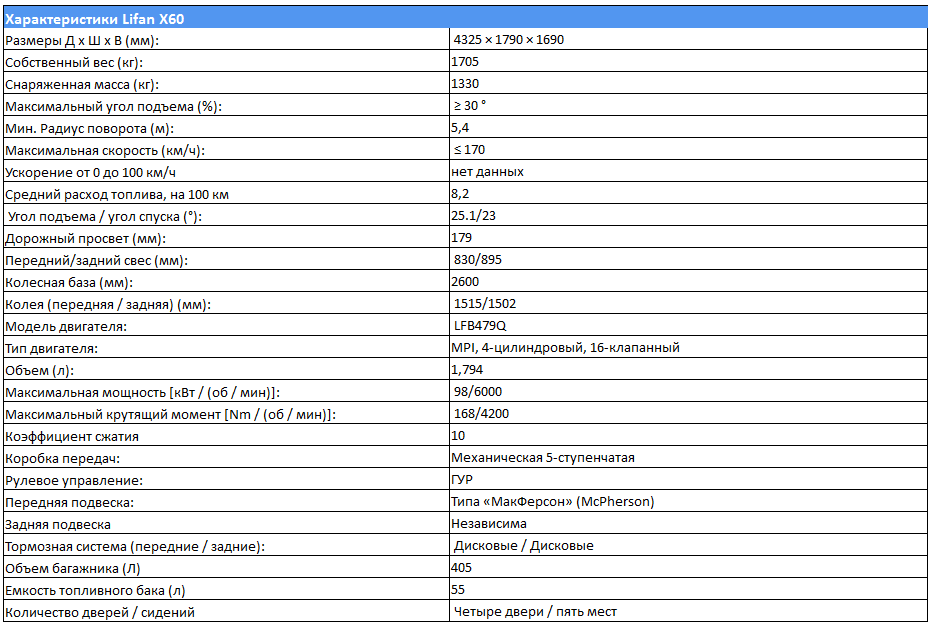Click the label 'Собственный вес (кг):'

74,62
